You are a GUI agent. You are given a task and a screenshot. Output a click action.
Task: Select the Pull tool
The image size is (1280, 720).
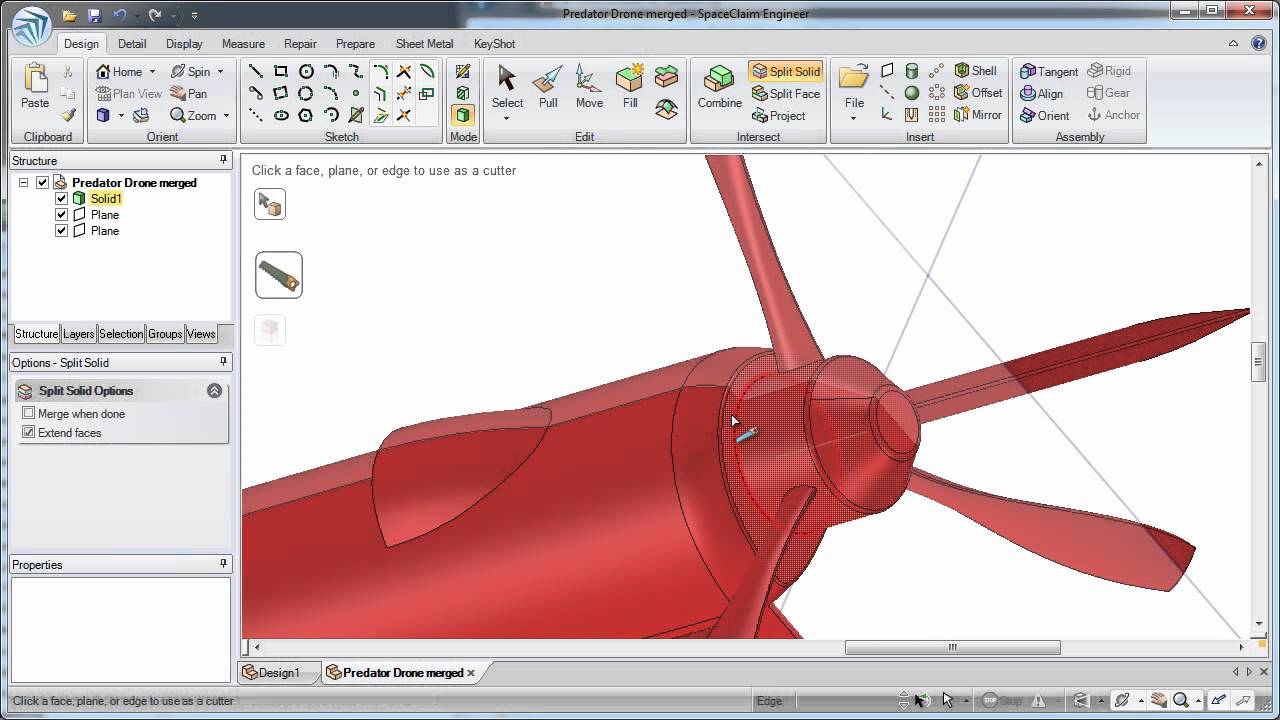click(x=548, y=87)
